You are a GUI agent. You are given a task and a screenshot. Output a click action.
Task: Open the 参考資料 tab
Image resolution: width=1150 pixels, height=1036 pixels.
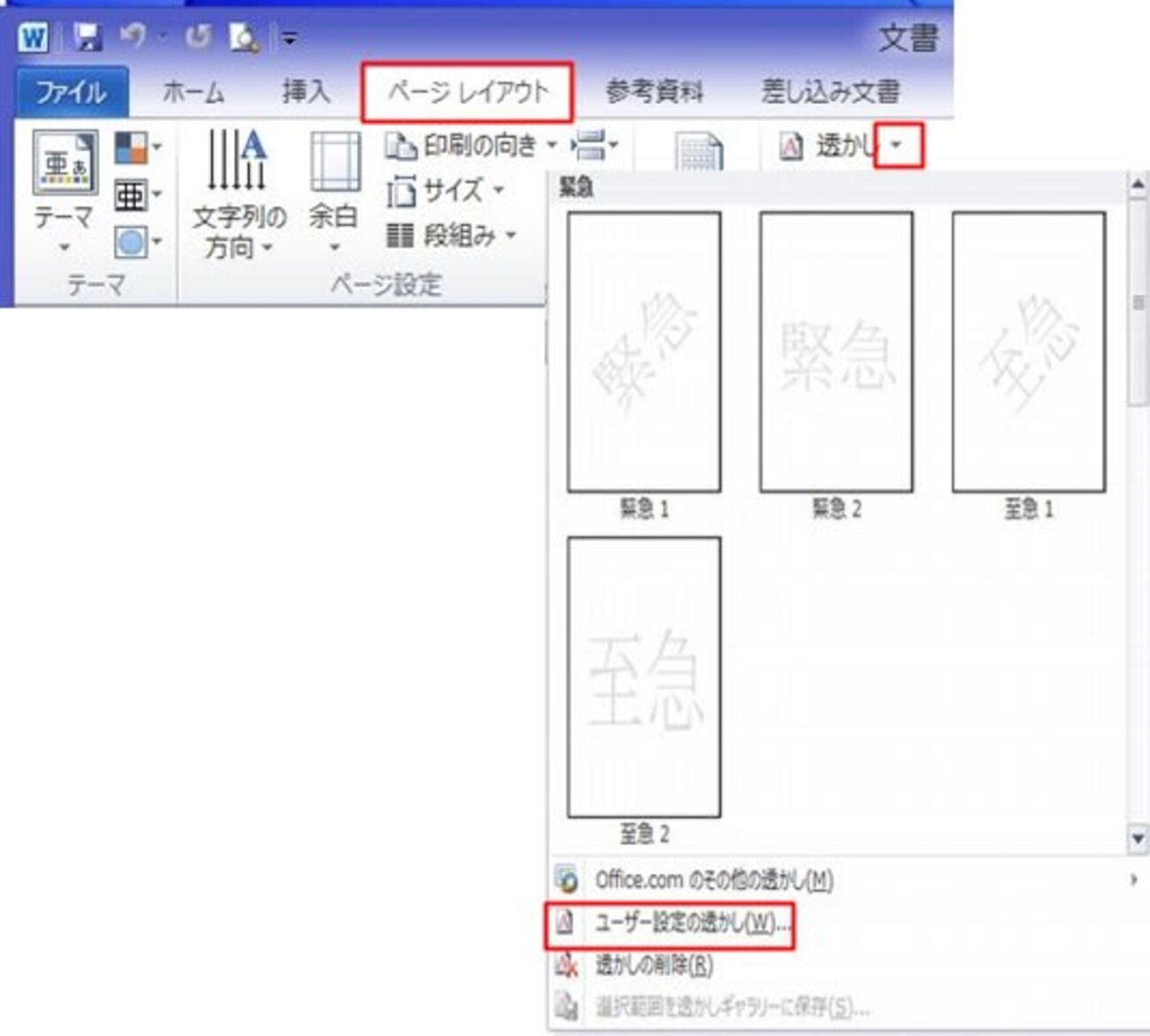pos(654,92)
